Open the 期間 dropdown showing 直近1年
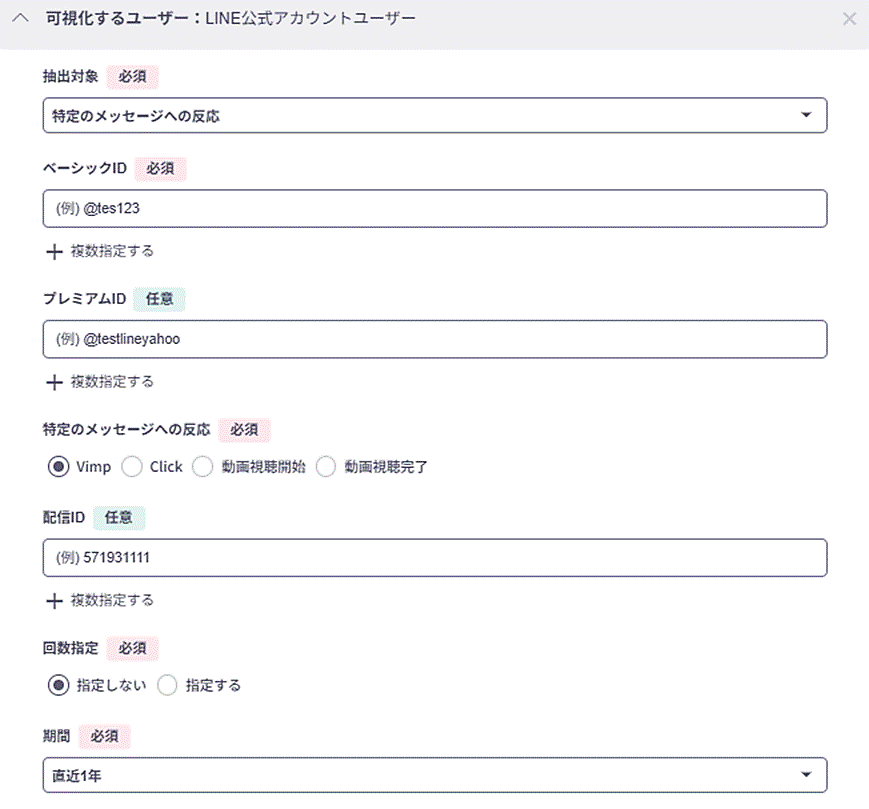 tap(434, 775)
